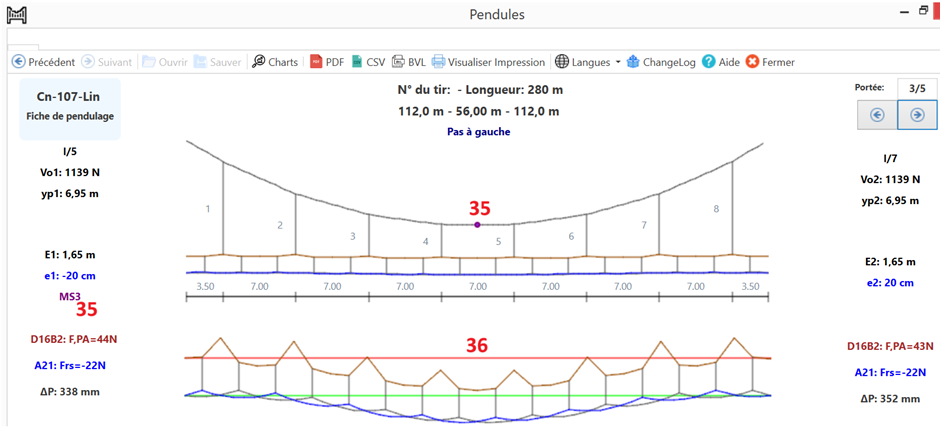Click the Portée 3/5 field
This screenshot has width=940, height=435.
916,88
